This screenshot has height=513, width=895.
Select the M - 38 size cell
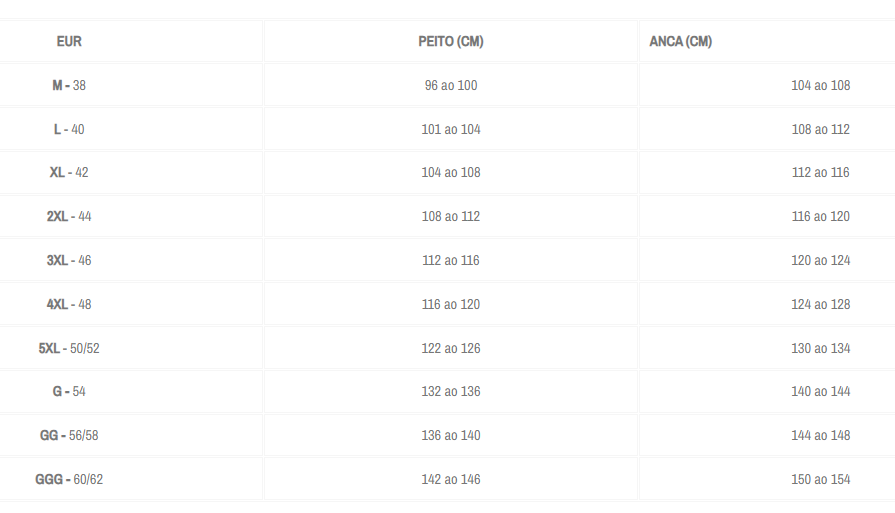pos(69,86)
